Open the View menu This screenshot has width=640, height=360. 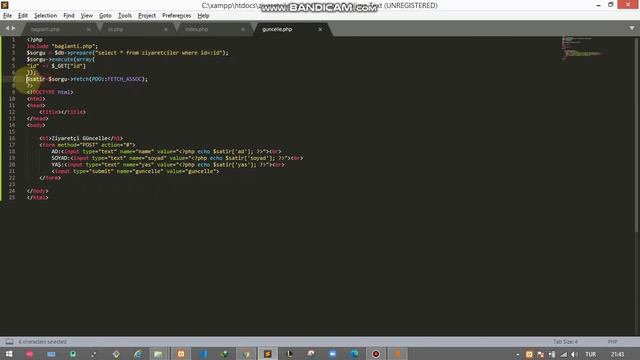pyautogui.click(x=87, y=16)
